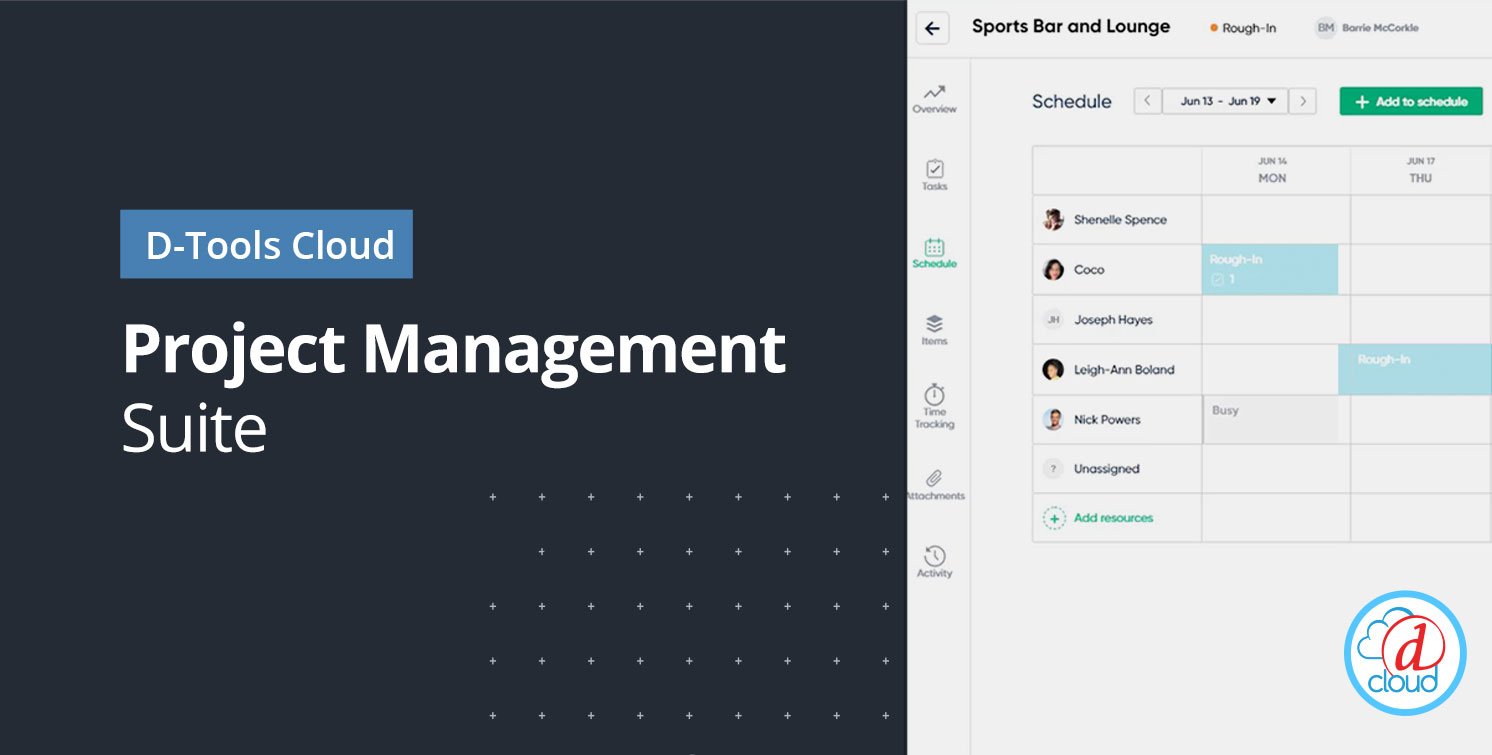The image size is (1492, 755).
Task: Go to next week in Schedule
Action: (1302, 101)
